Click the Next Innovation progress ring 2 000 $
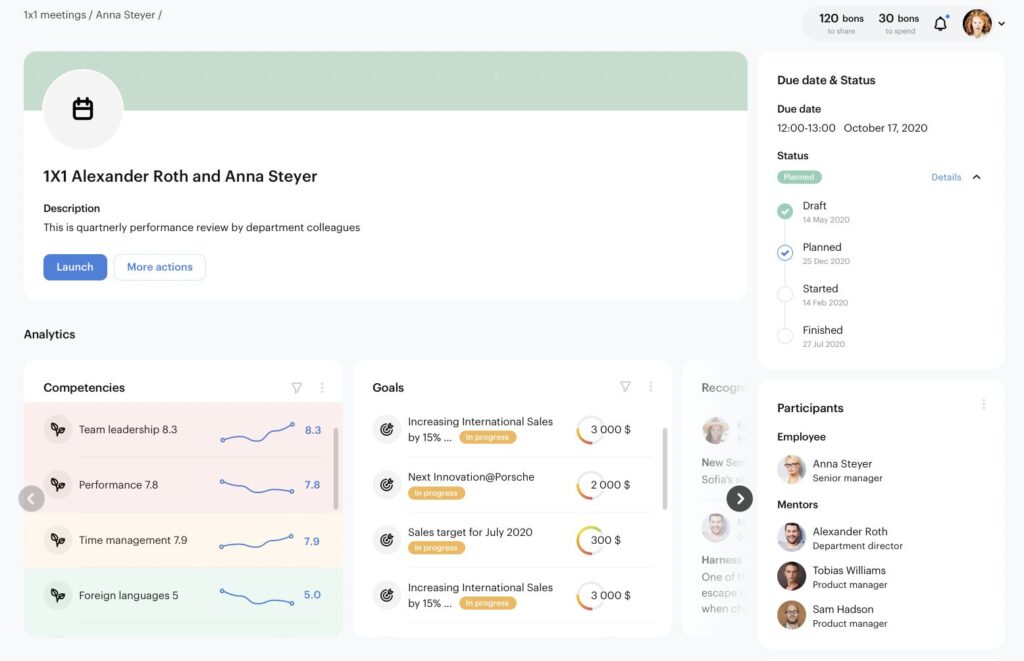Screen dimensions: 1024x661 click(590, 485)
